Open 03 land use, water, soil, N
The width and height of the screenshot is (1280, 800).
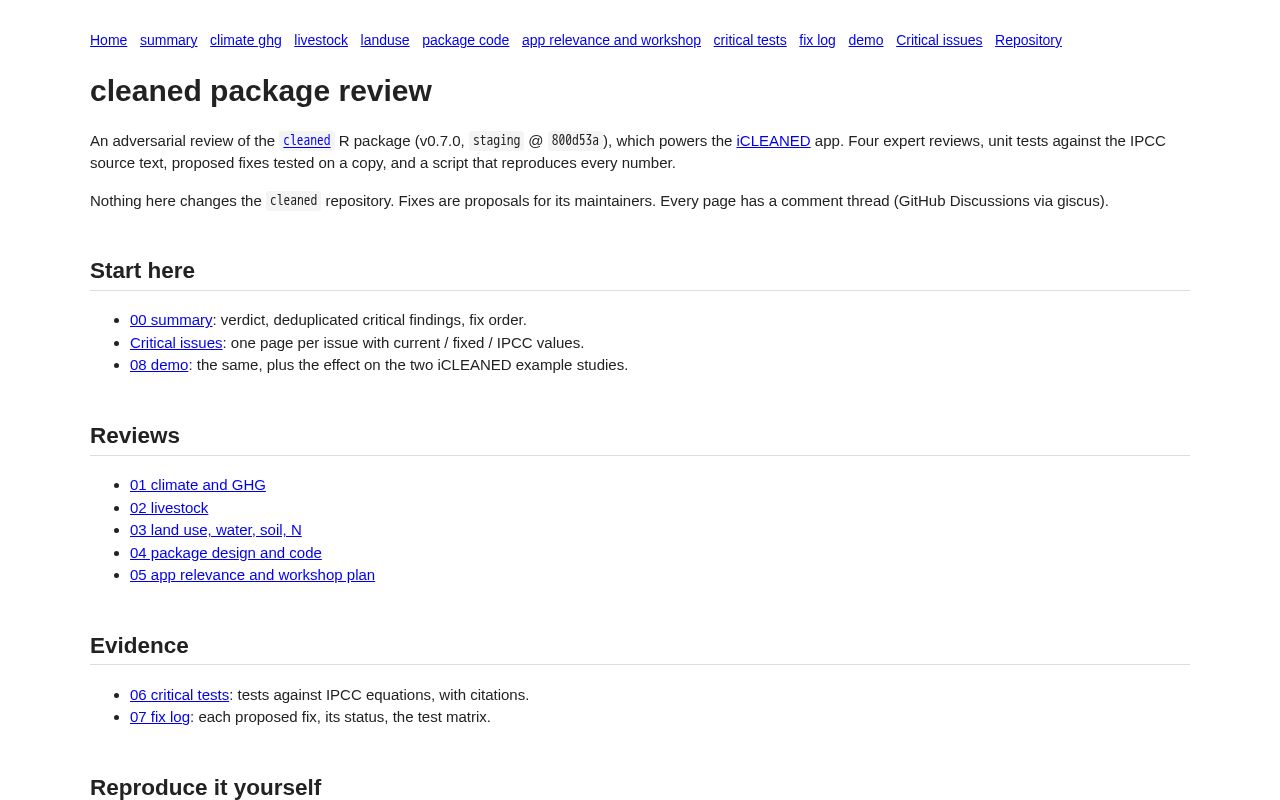coord(216,530)
